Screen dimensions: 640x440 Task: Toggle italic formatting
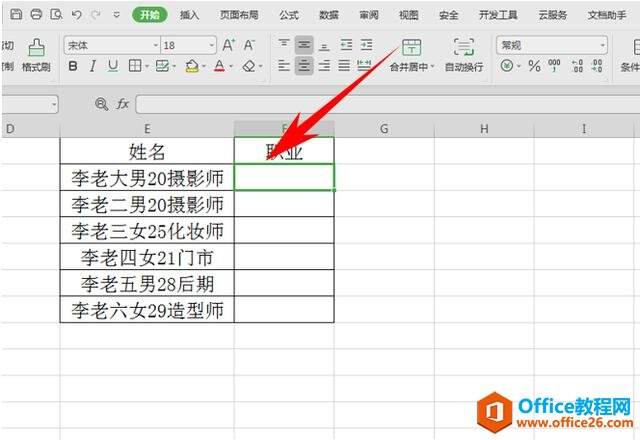(93, 66)
